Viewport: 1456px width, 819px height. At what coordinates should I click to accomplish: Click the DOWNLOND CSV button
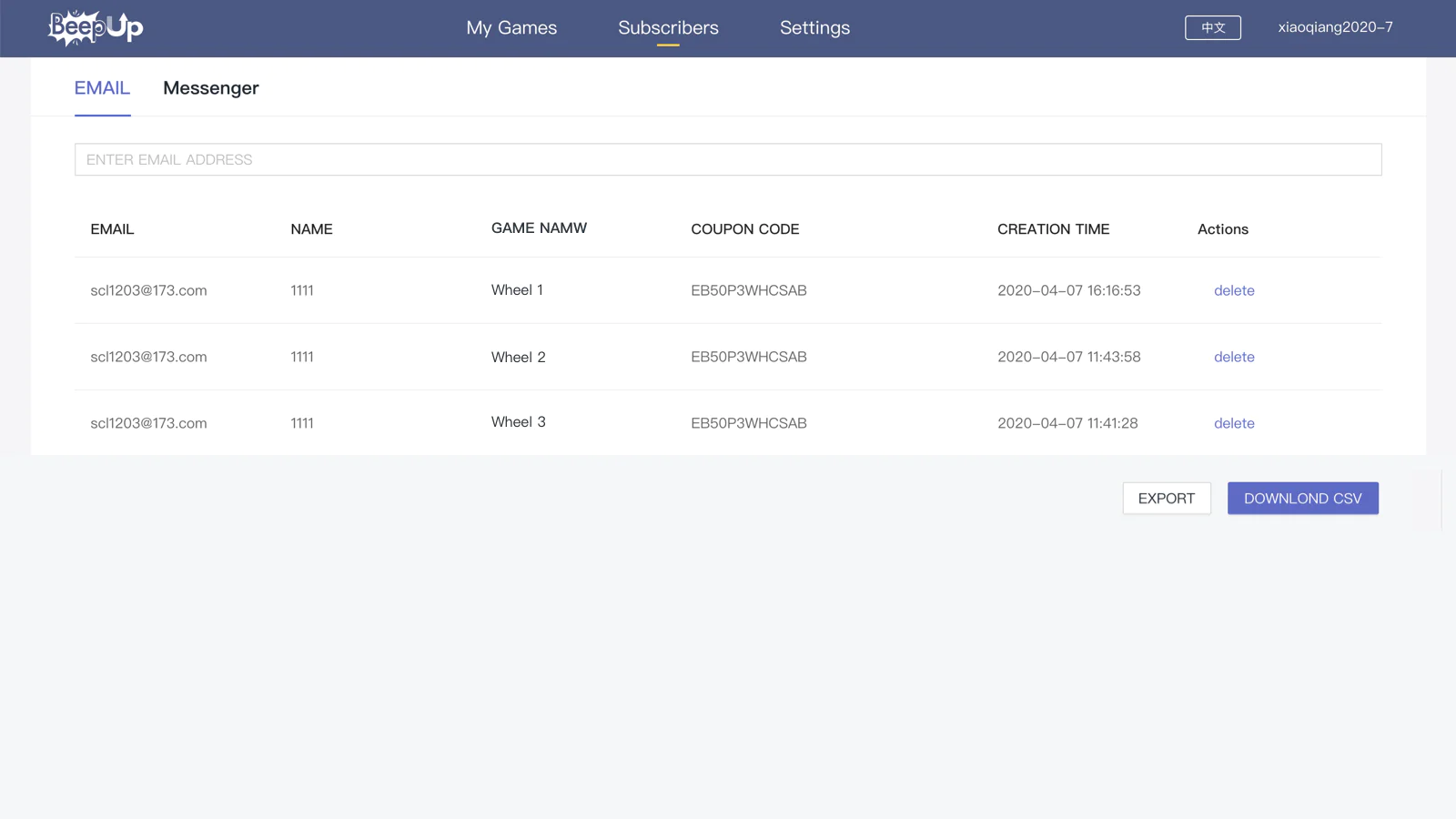1302,498
